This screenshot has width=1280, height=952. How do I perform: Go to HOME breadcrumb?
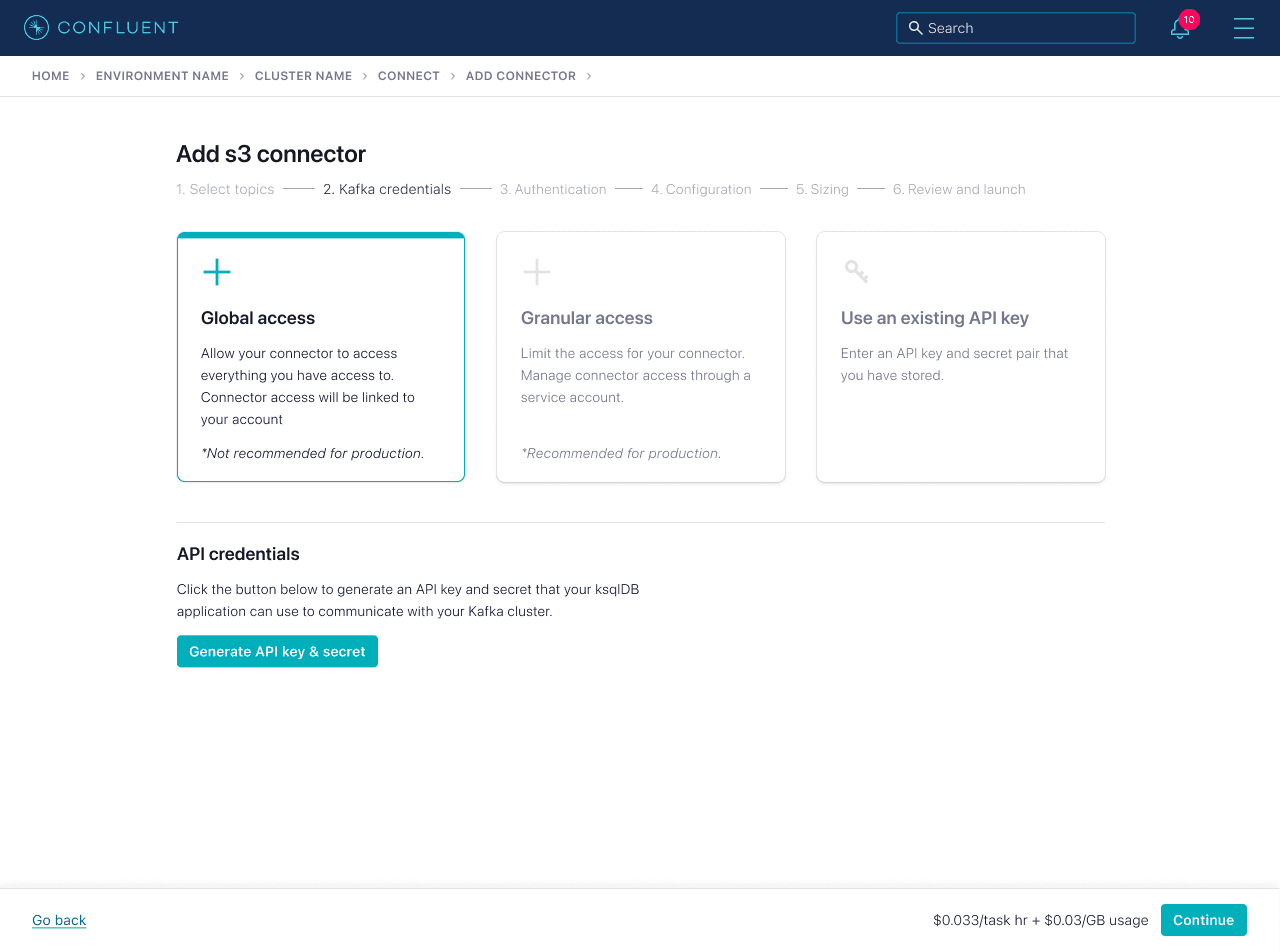pyautogui.click(x=51, y=76)
